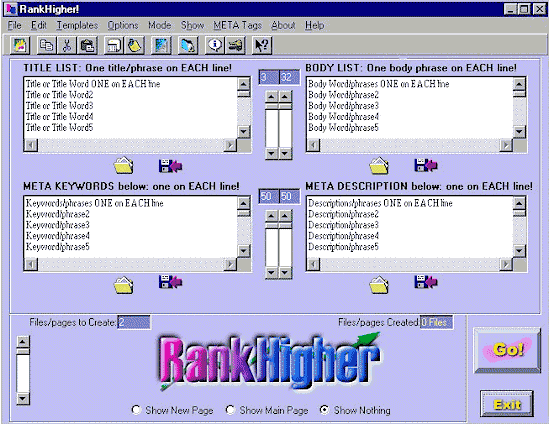550x425 pixels.
Task: Select the Show New Page radio button
Action: coord(136,410)
